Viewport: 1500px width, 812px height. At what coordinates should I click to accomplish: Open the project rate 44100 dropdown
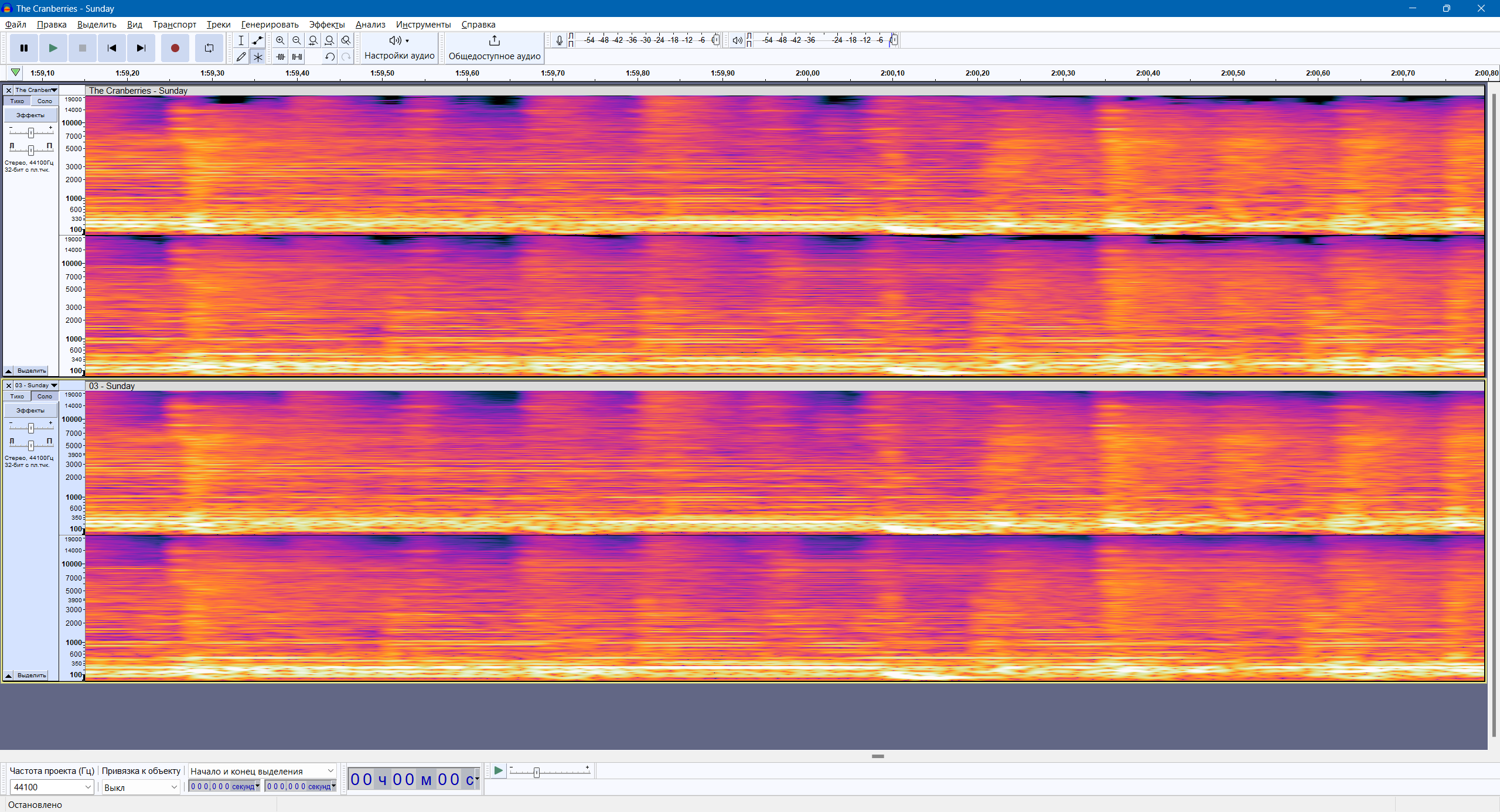coord(88,787)
